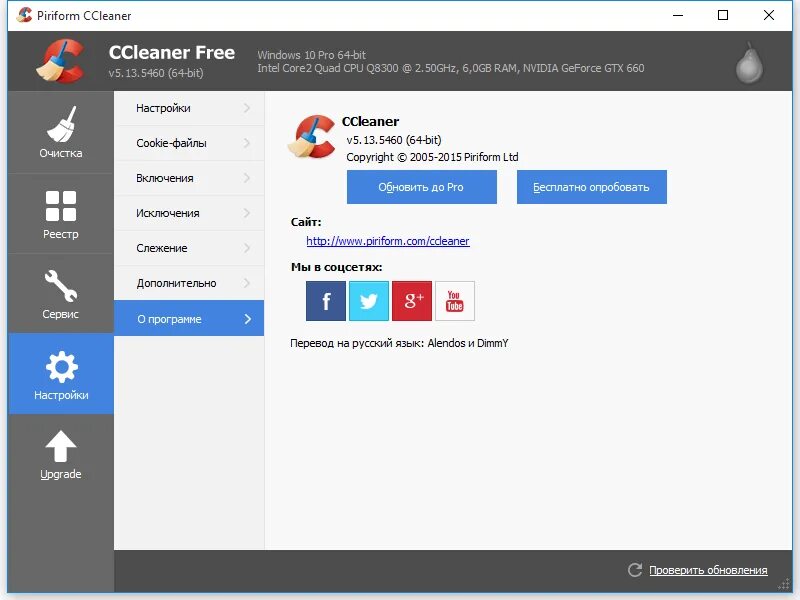Open the Сервис tools section

coord(61,294)
